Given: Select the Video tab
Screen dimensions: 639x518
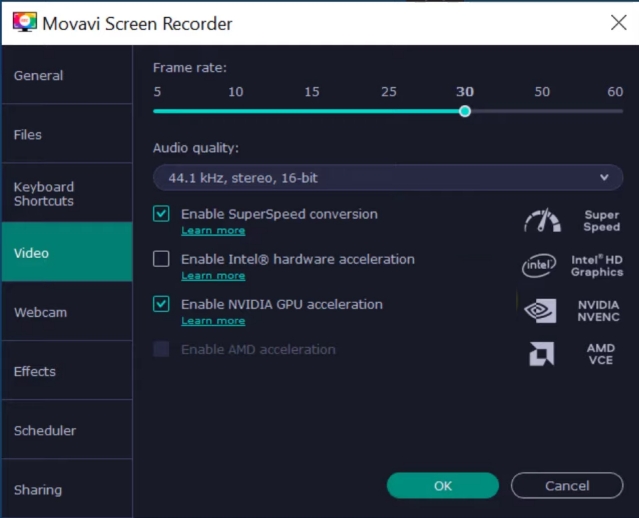Looking at the screenshot, I should click(67, 253).
